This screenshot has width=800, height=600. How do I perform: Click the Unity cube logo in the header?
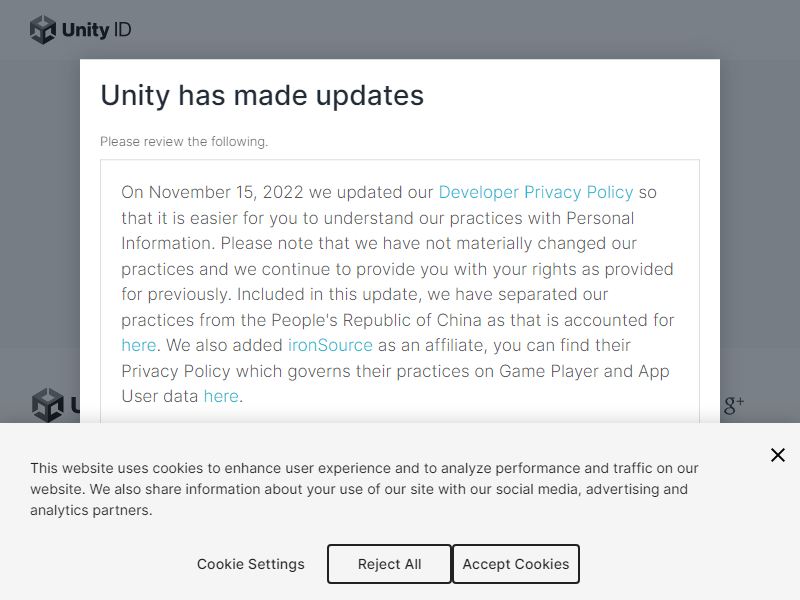(44, 29)
